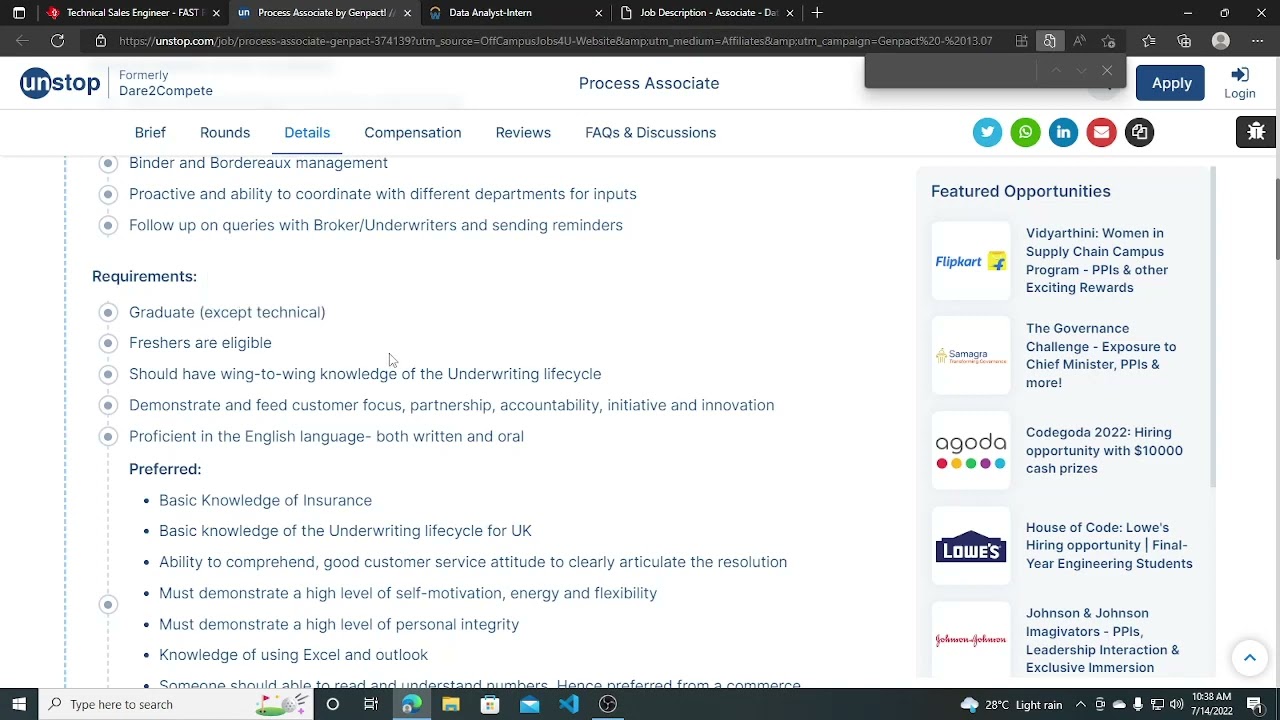Click the Agoda logo thumbnail

pyautogui.click(x=970, y=451)
